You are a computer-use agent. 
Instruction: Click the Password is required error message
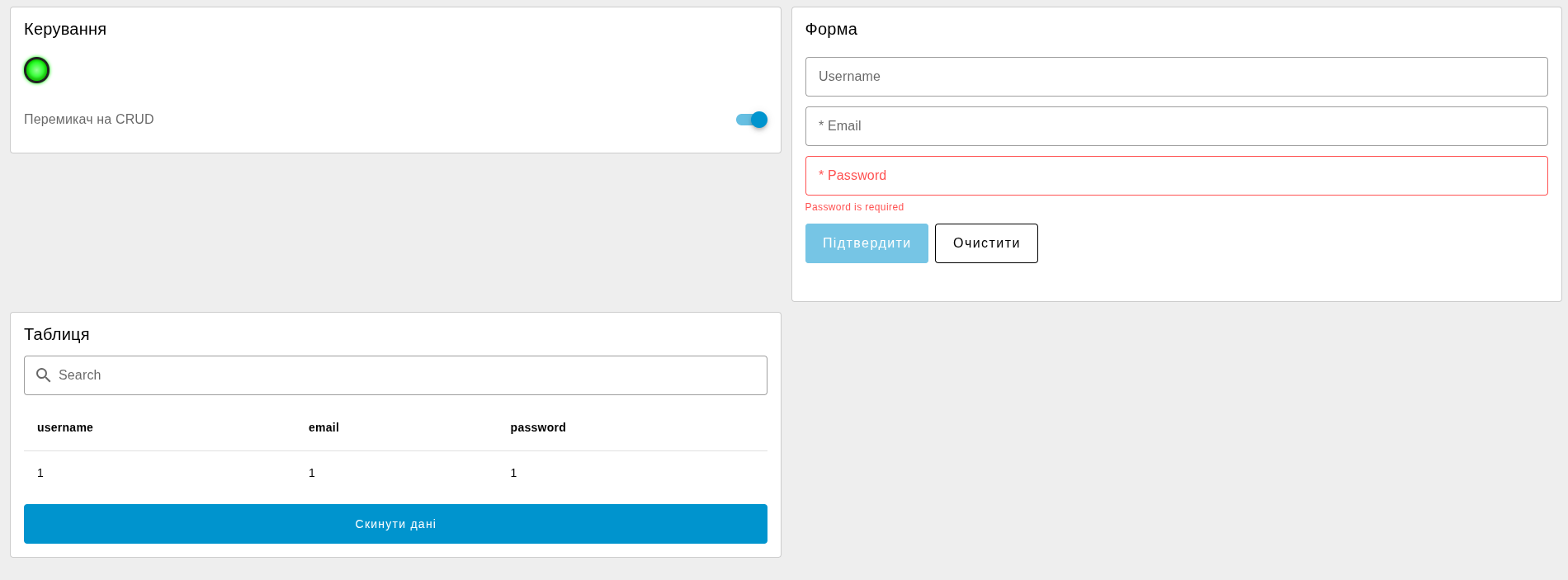854,207
